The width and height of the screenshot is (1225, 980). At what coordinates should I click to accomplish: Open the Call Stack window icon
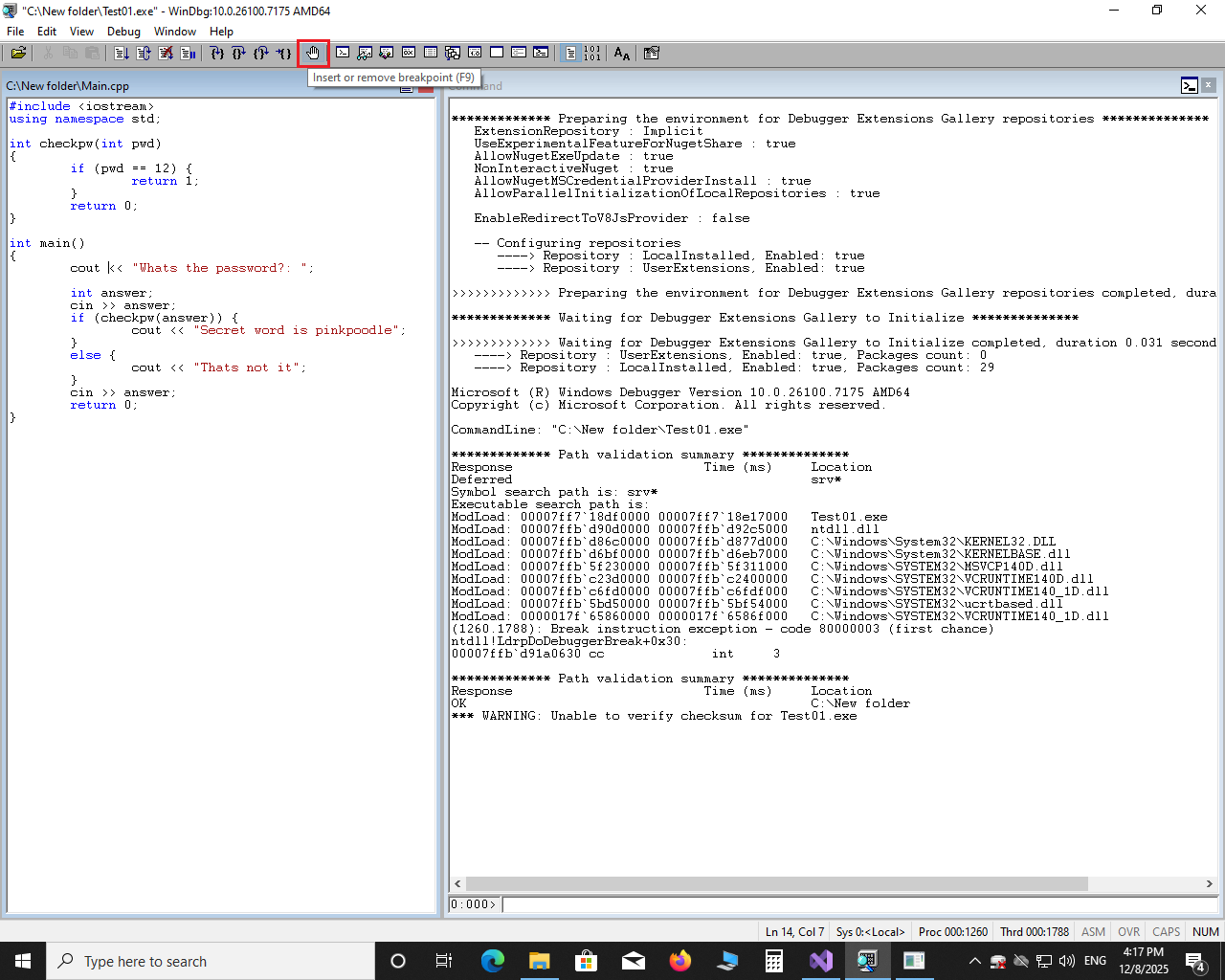(x=453, y=54)
